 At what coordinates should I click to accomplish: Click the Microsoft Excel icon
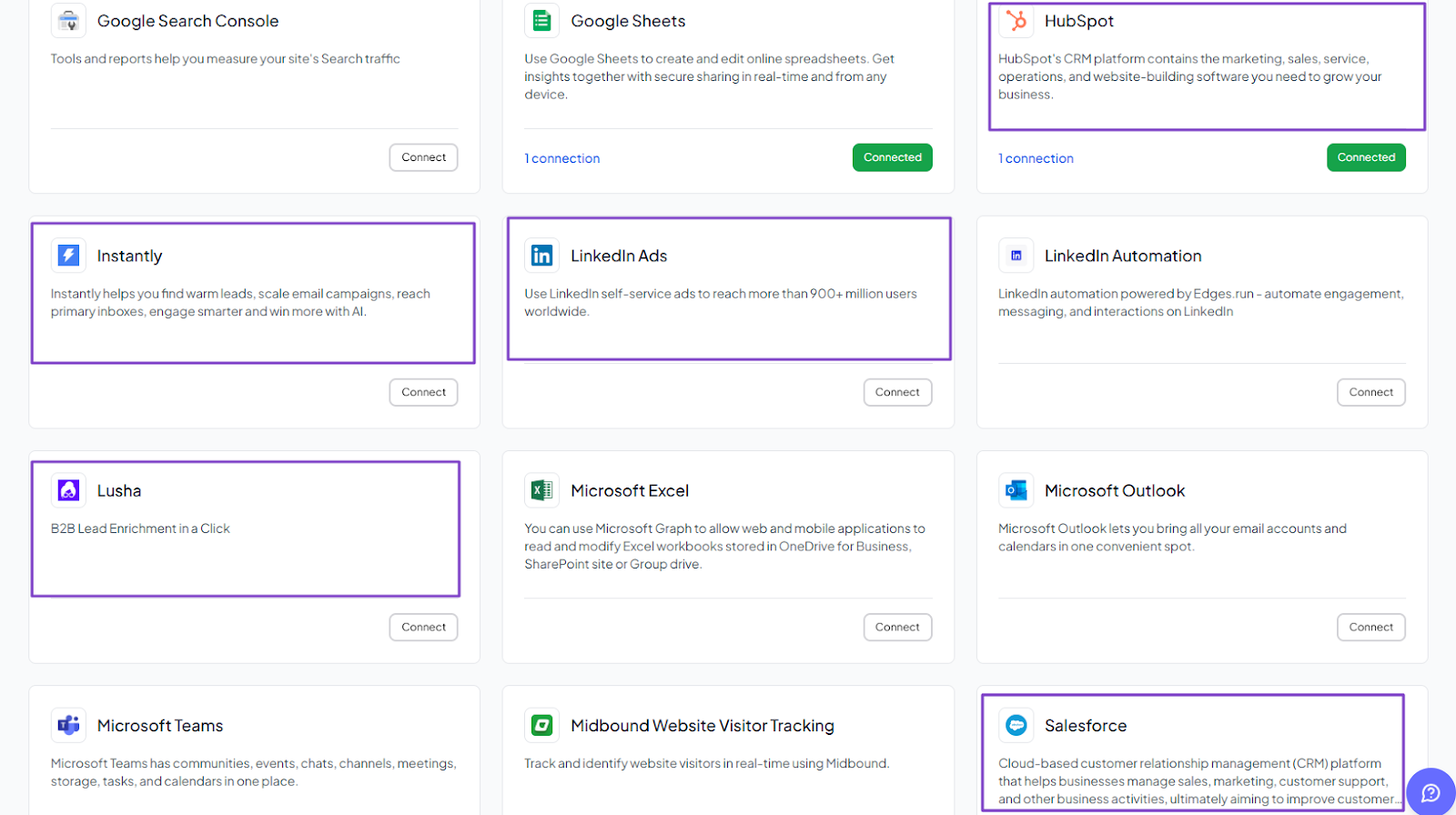(541, 490)
